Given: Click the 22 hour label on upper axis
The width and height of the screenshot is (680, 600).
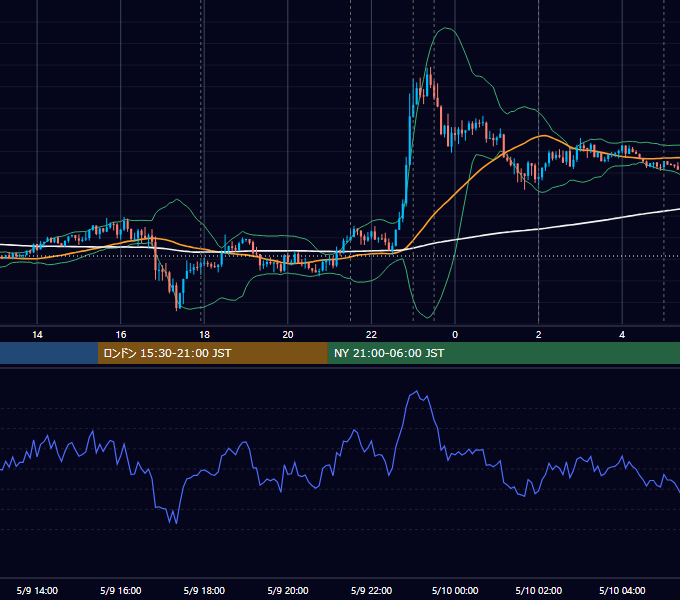Looking at the screenshot, I should click(x=371, y=335).
